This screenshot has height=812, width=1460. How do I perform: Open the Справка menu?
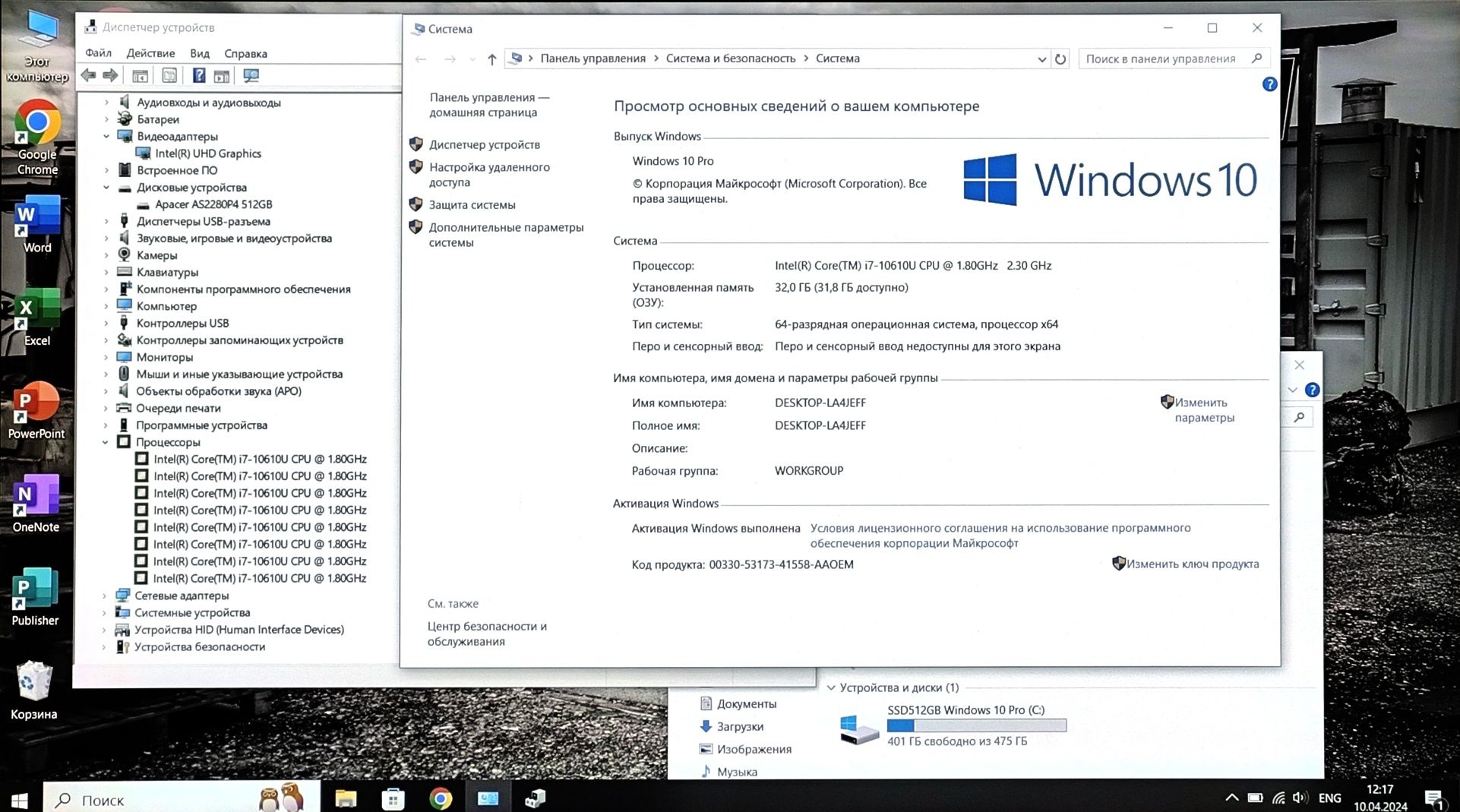245,53
